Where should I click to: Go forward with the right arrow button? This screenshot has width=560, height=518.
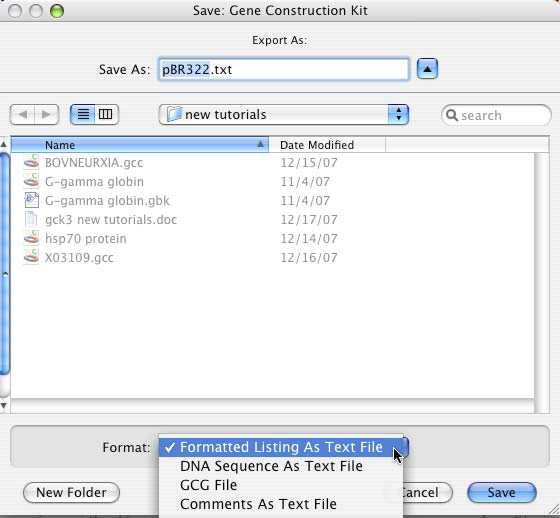pyautogui.click(x=47, y=115)
